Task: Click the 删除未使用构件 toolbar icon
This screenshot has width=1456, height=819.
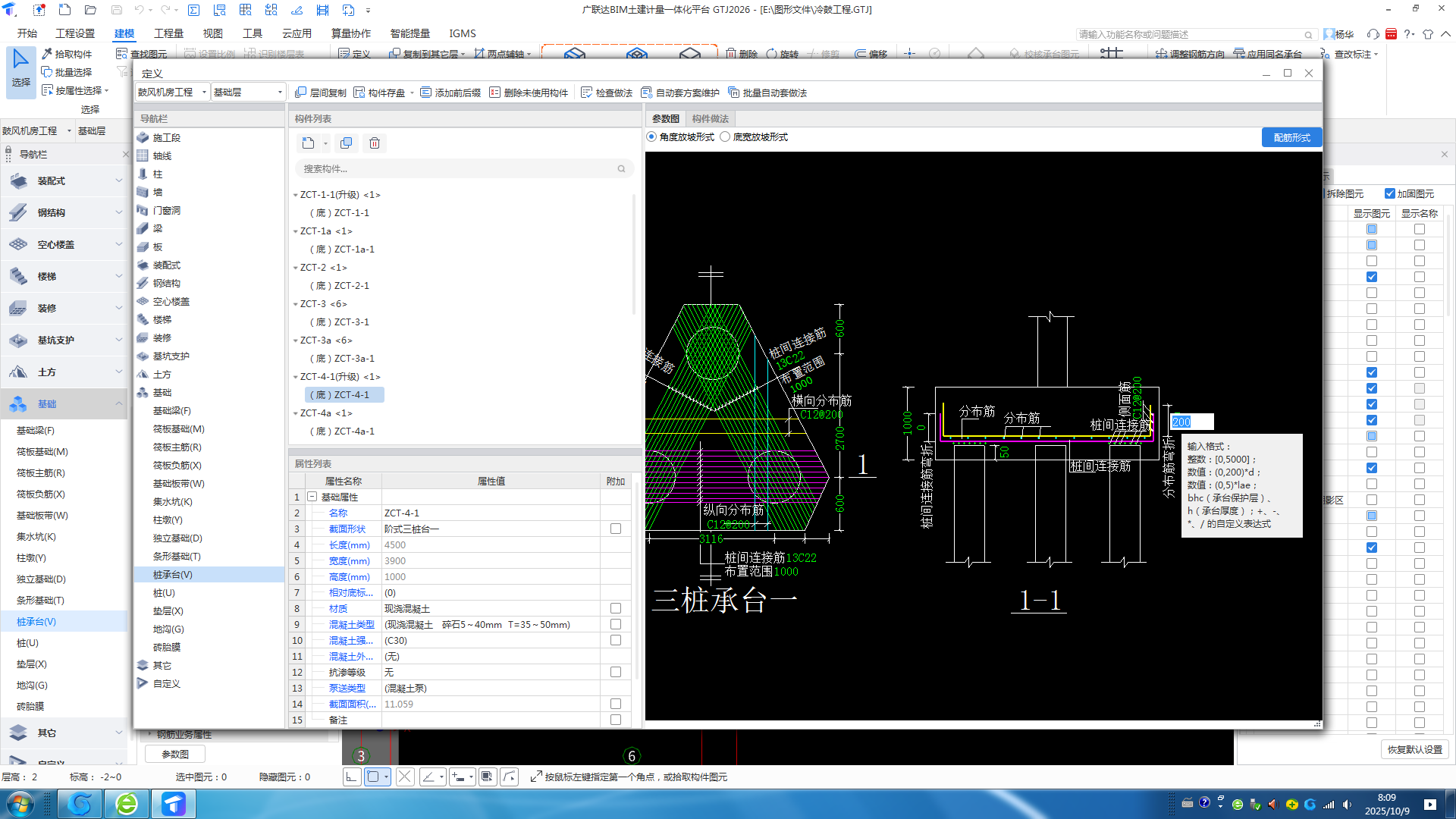Action: (x=495, y=93)
